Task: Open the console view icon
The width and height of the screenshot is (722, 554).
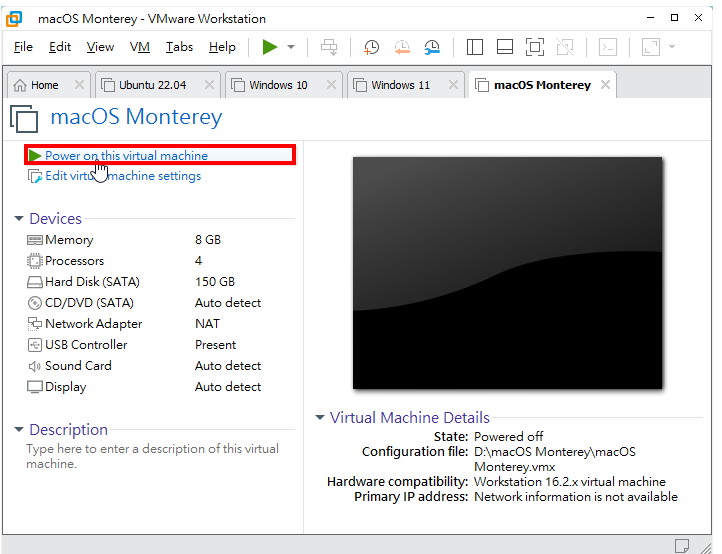Action: click(608, 47)
